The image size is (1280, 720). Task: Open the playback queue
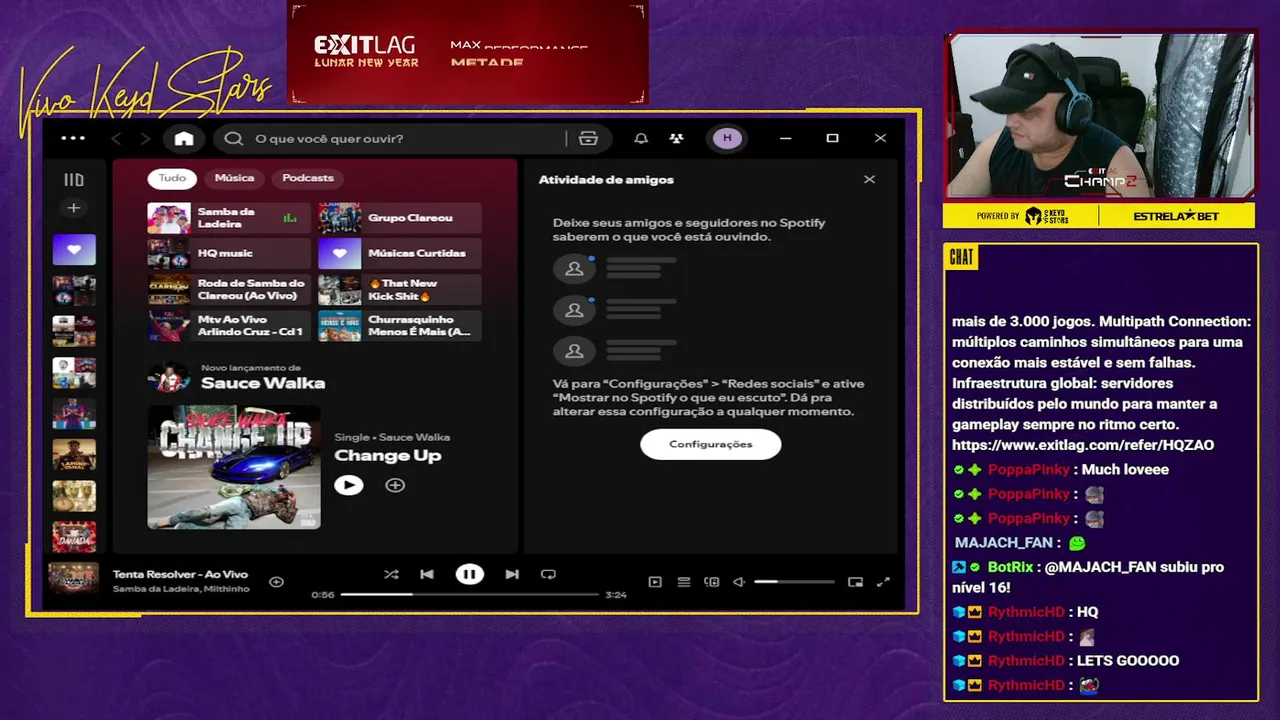point(684,582)
